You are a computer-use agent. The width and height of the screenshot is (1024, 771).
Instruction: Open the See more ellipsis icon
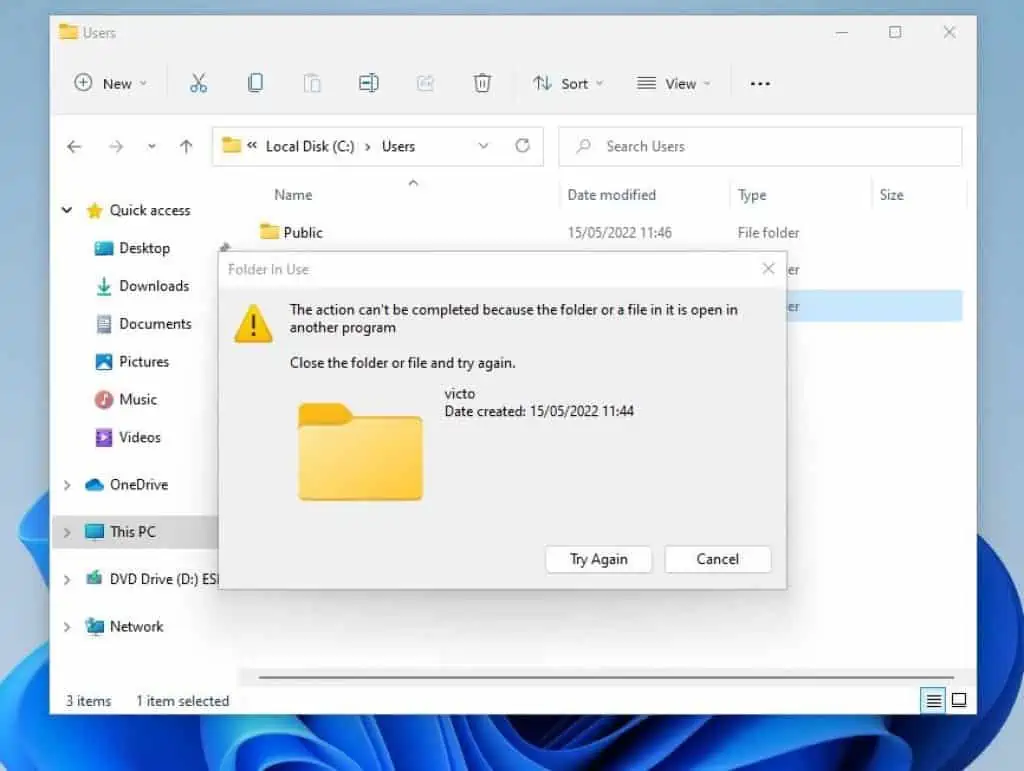coord(759,83)
